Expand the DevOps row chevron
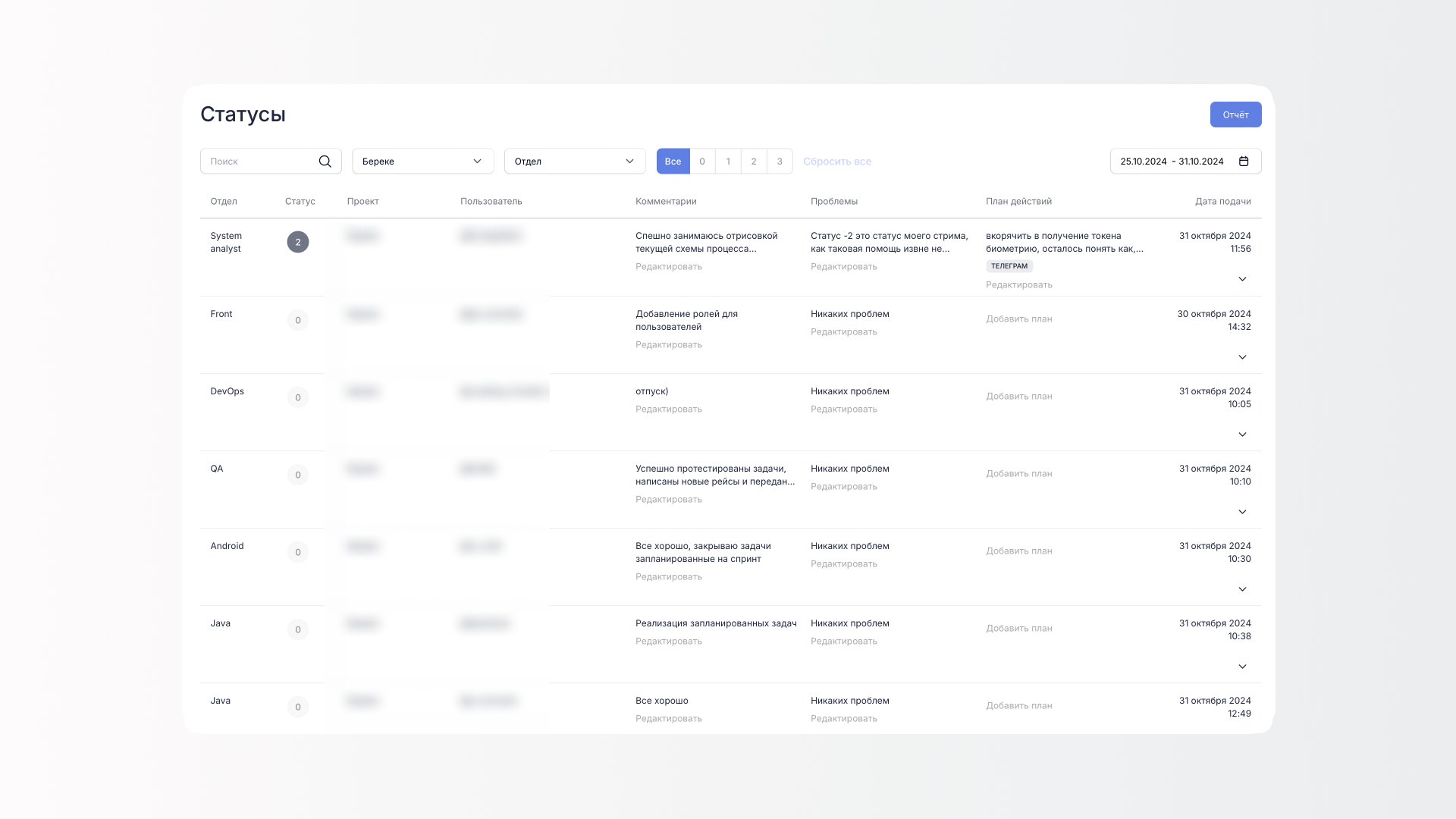Image resolution: width=1456 pixels, height=819 pixels. (1242, 435)
